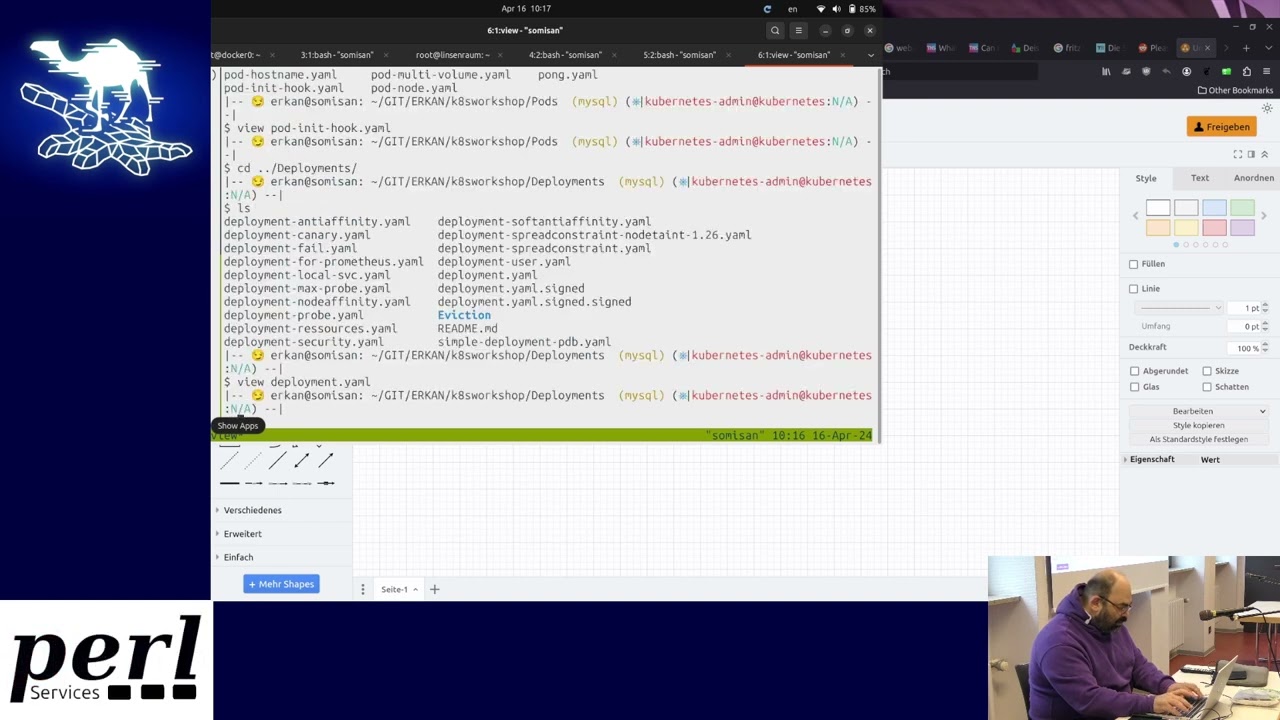Pick the light green style swatch
This screenshot has width=1280, height=720.
click(x=1242, y=208)
